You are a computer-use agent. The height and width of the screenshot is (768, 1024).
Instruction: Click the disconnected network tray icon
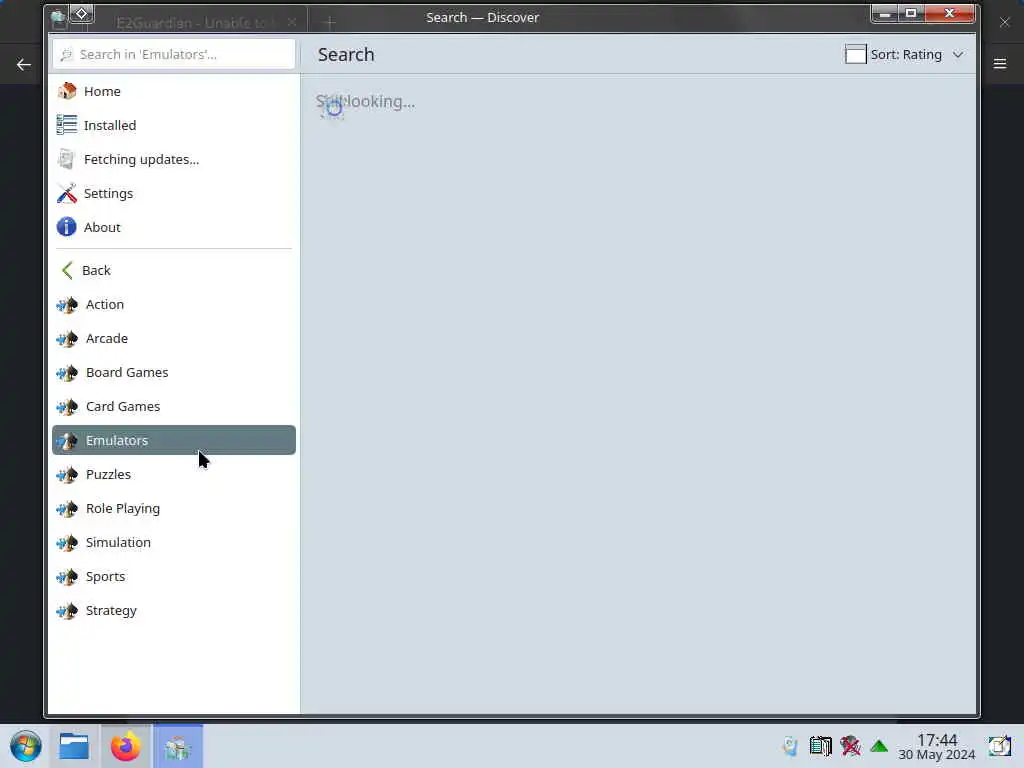(x=850, y=746)
